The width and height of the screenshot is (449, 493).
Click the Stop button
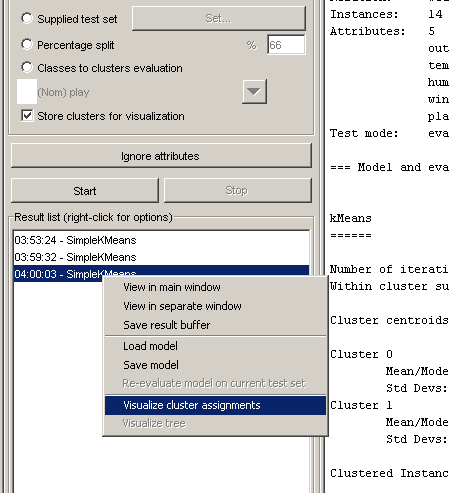pyautogui.click(x=238, y=191)
